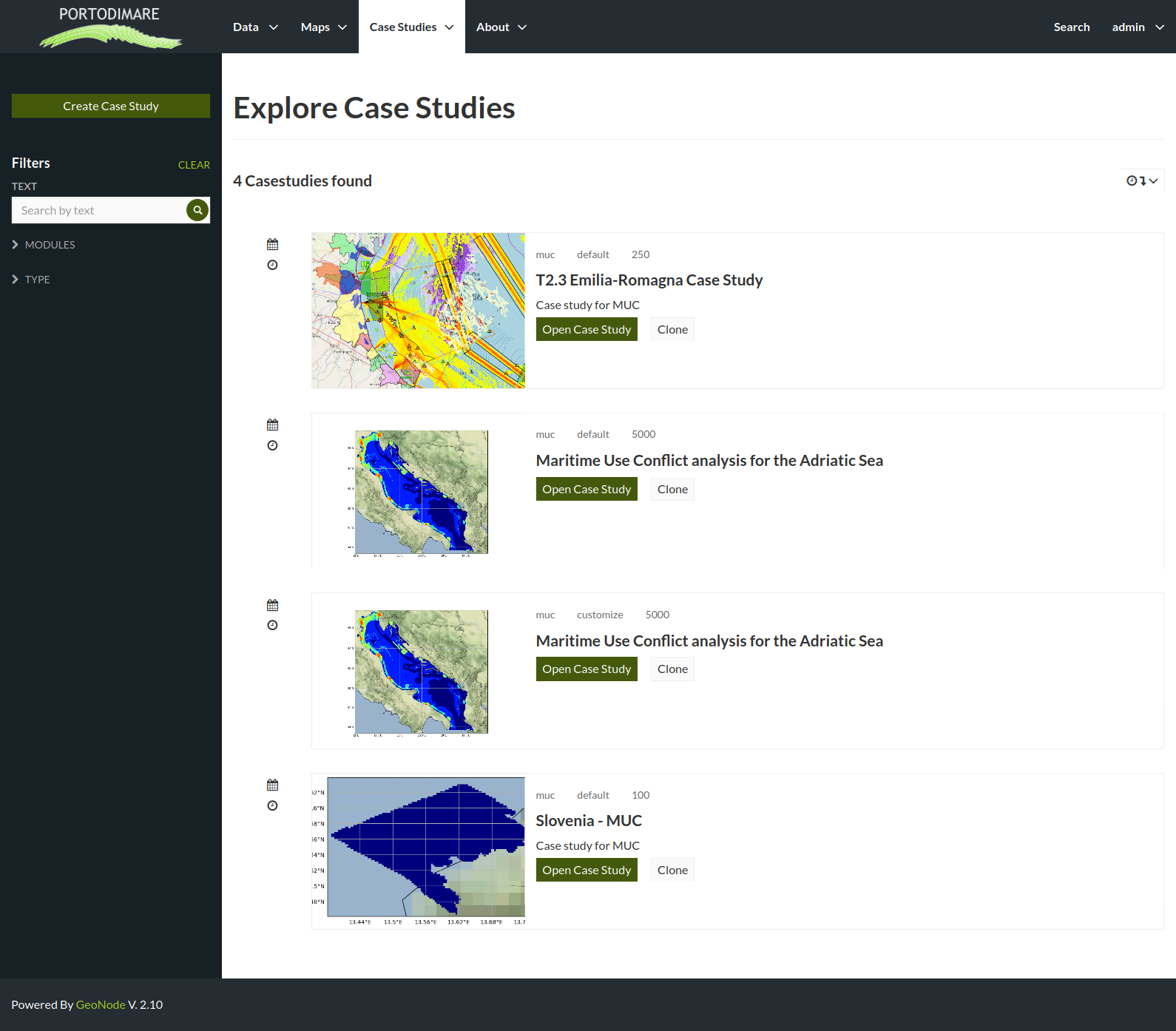The width and height of the screenshot is (1176, 1031).
Task: Click clock icon beside default 5000 Adriatic card
Action: pos(272,445)
